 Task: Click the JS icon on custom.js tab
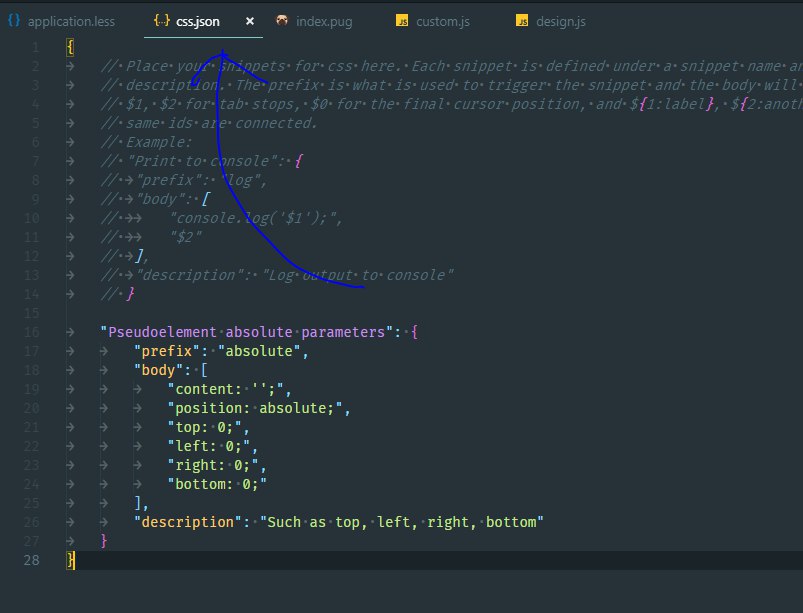[x=403, y=20]
